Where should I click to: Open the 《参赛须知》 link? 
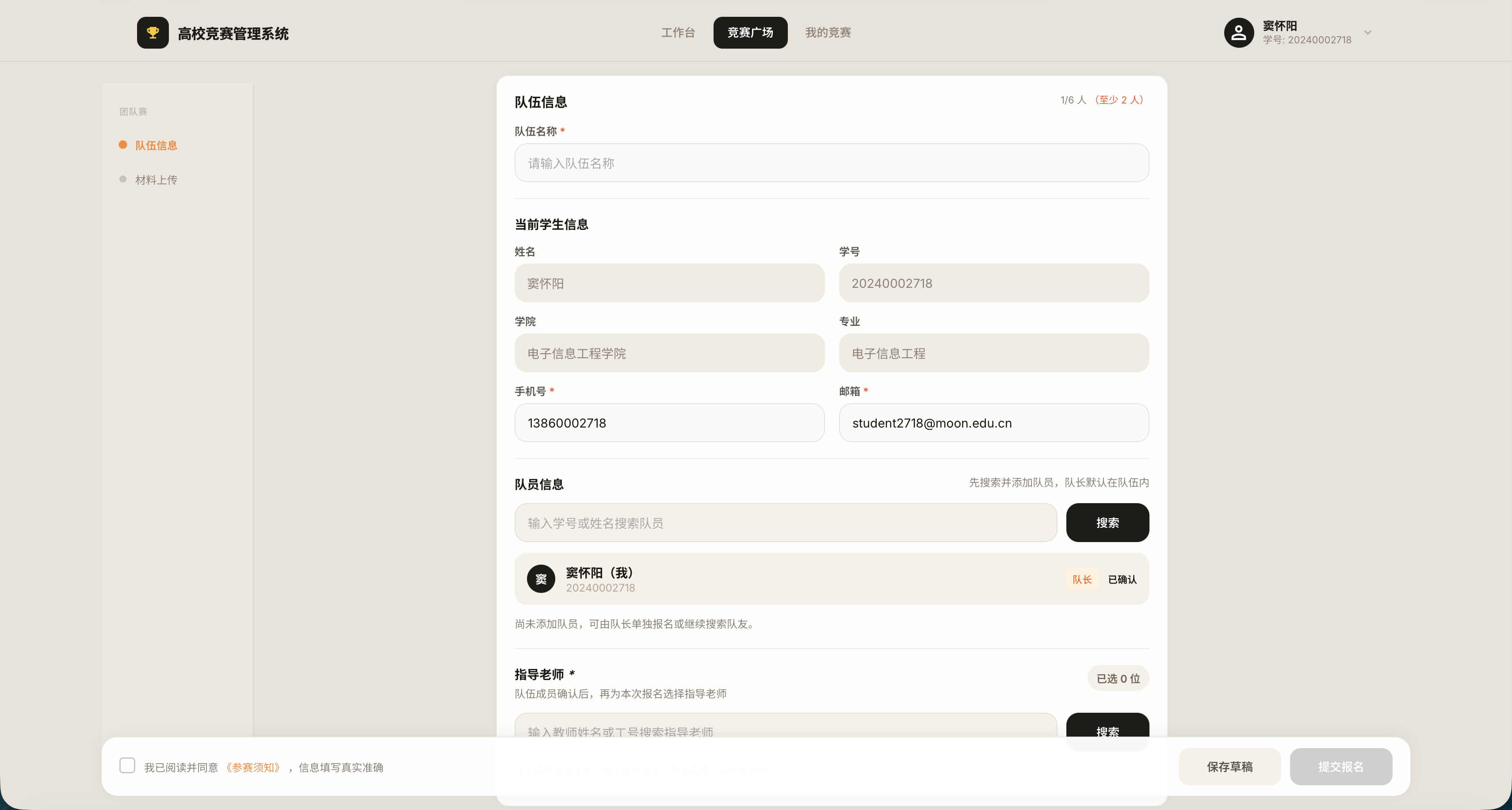(253, 768)
